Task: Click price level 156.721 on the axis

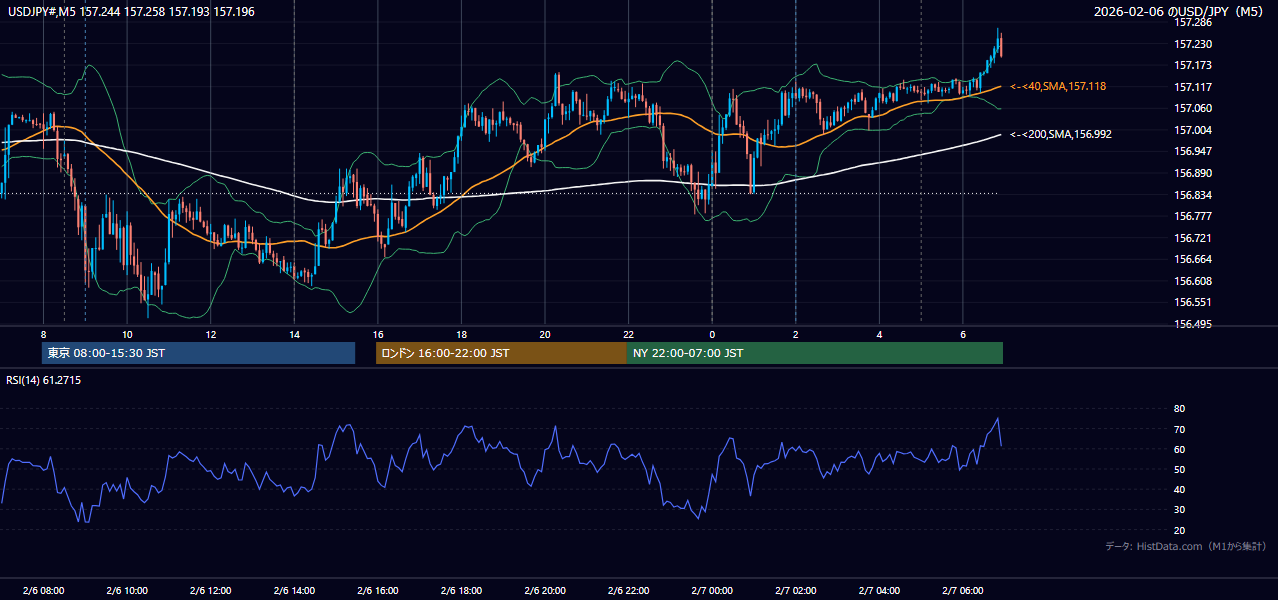Action: point(1193,238)
